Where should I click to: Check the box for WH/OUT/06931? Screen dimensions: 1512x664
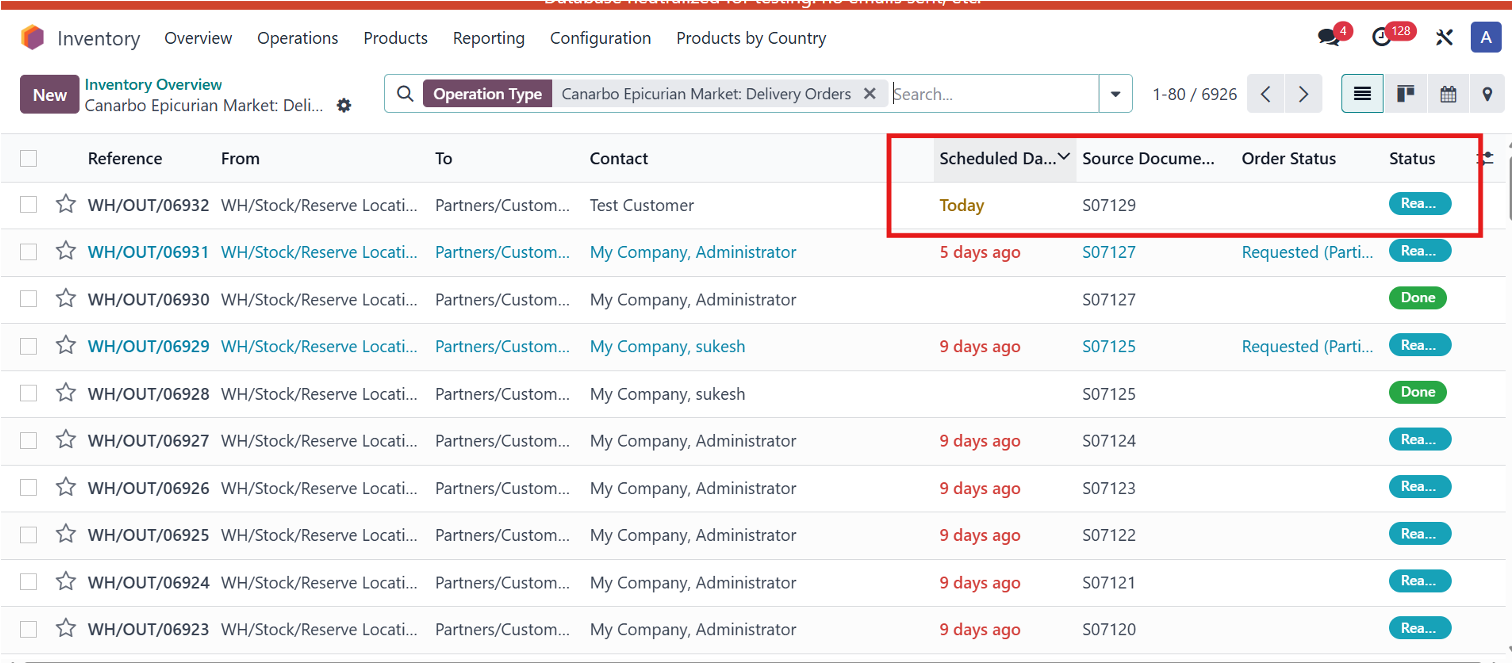click(x=28, y=252)
